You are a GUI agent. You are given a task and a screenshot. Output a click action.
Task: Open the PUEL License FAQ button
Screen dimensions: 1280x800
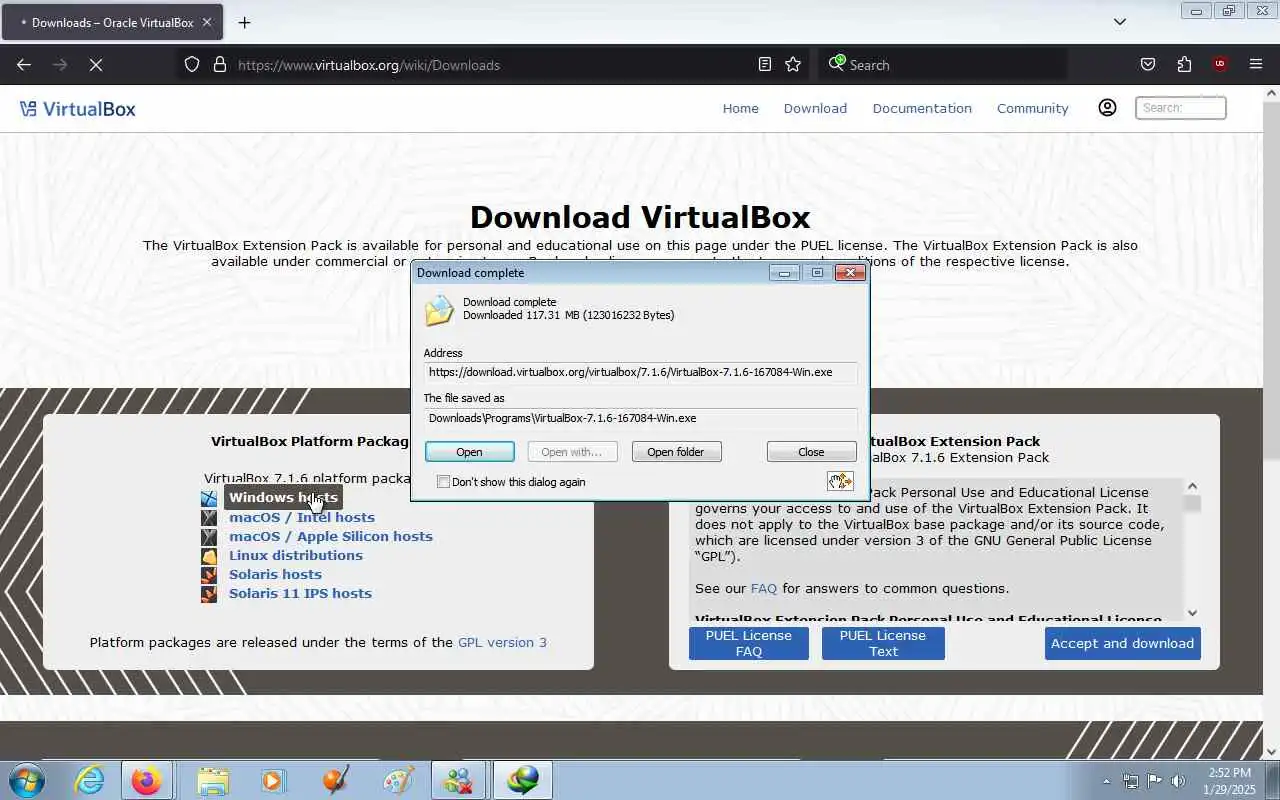pos(748,643)
